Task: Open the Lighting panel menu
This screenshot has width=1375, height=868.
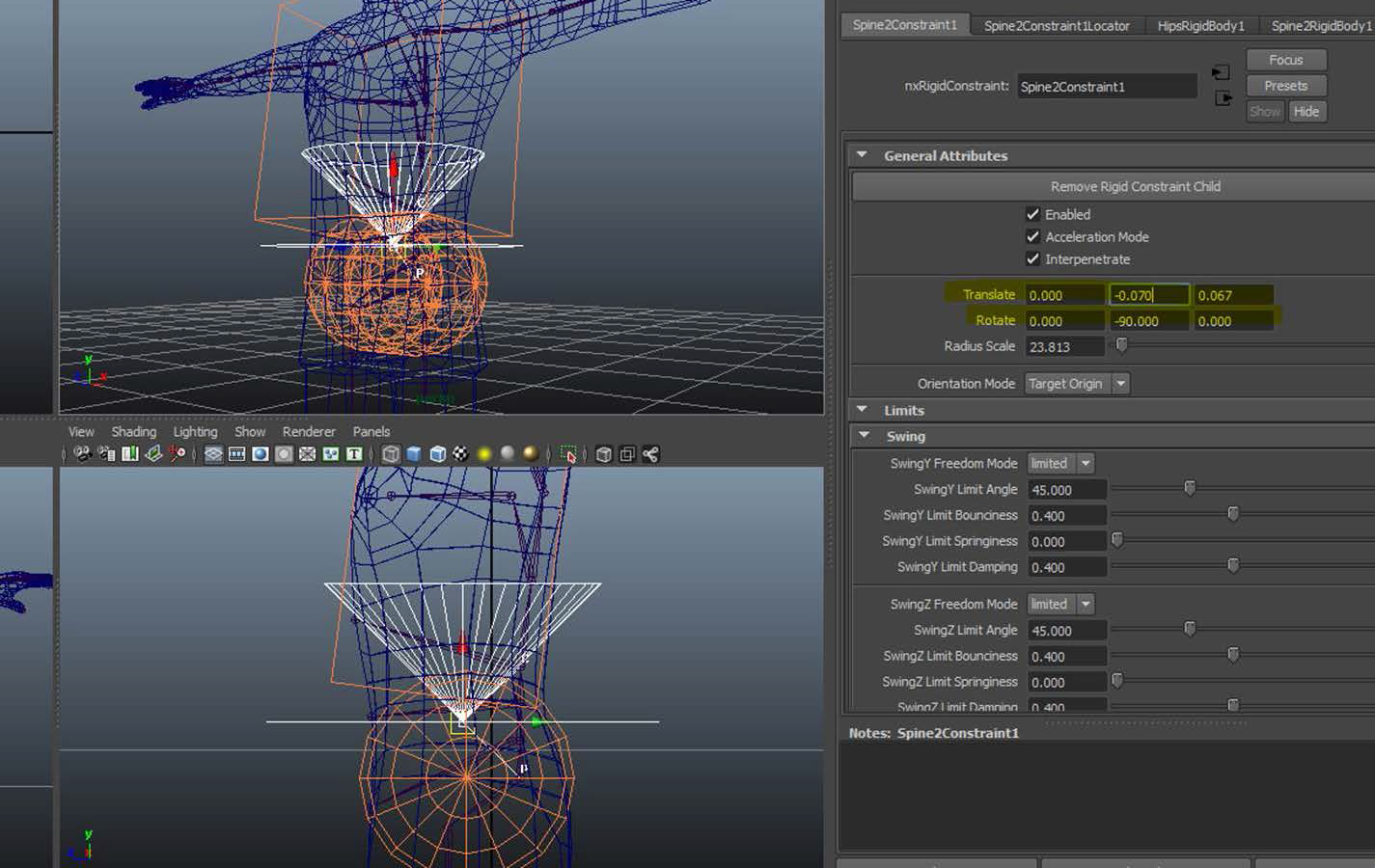Action: (x=195, y=432)
